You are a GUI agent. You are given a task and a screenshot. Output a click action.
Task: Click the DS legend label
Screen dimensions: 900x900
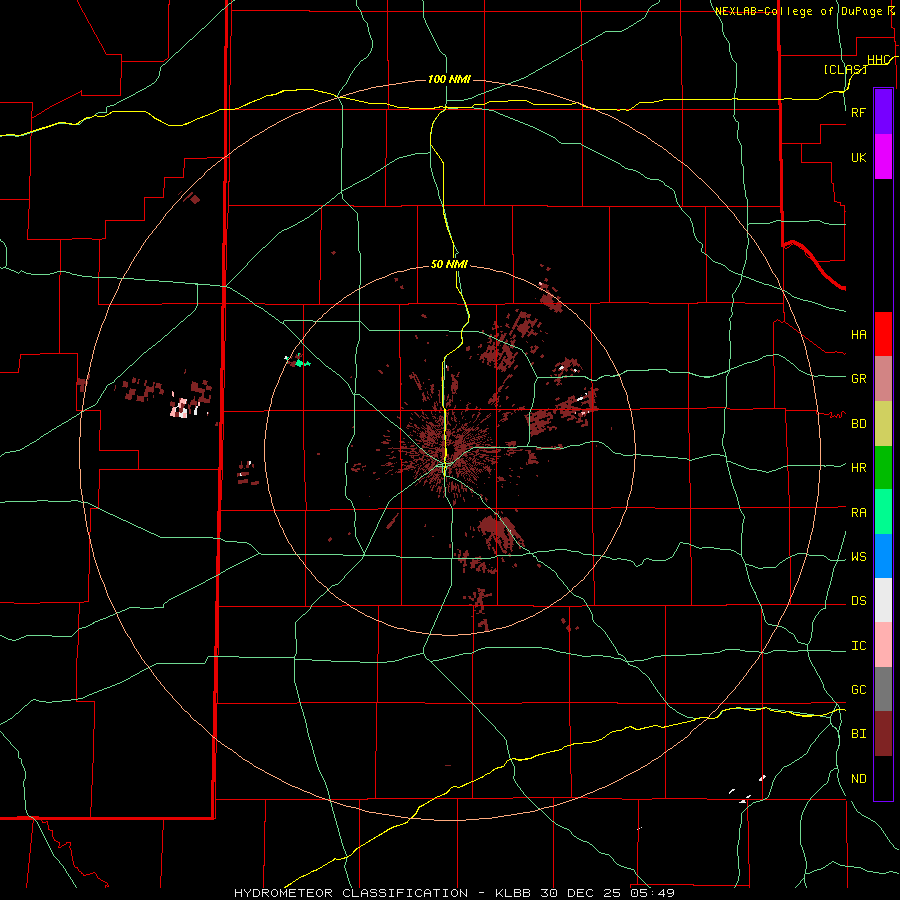[858, 601]
